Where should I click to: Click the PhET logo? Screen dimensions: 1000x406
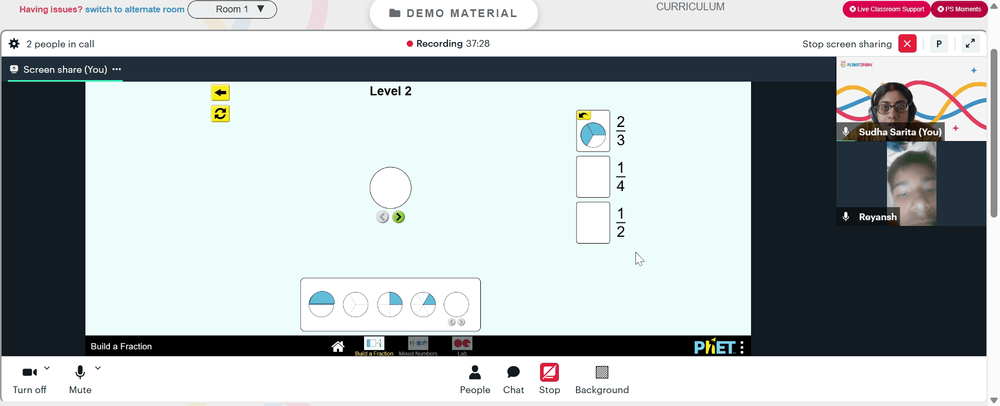point(714,347)
